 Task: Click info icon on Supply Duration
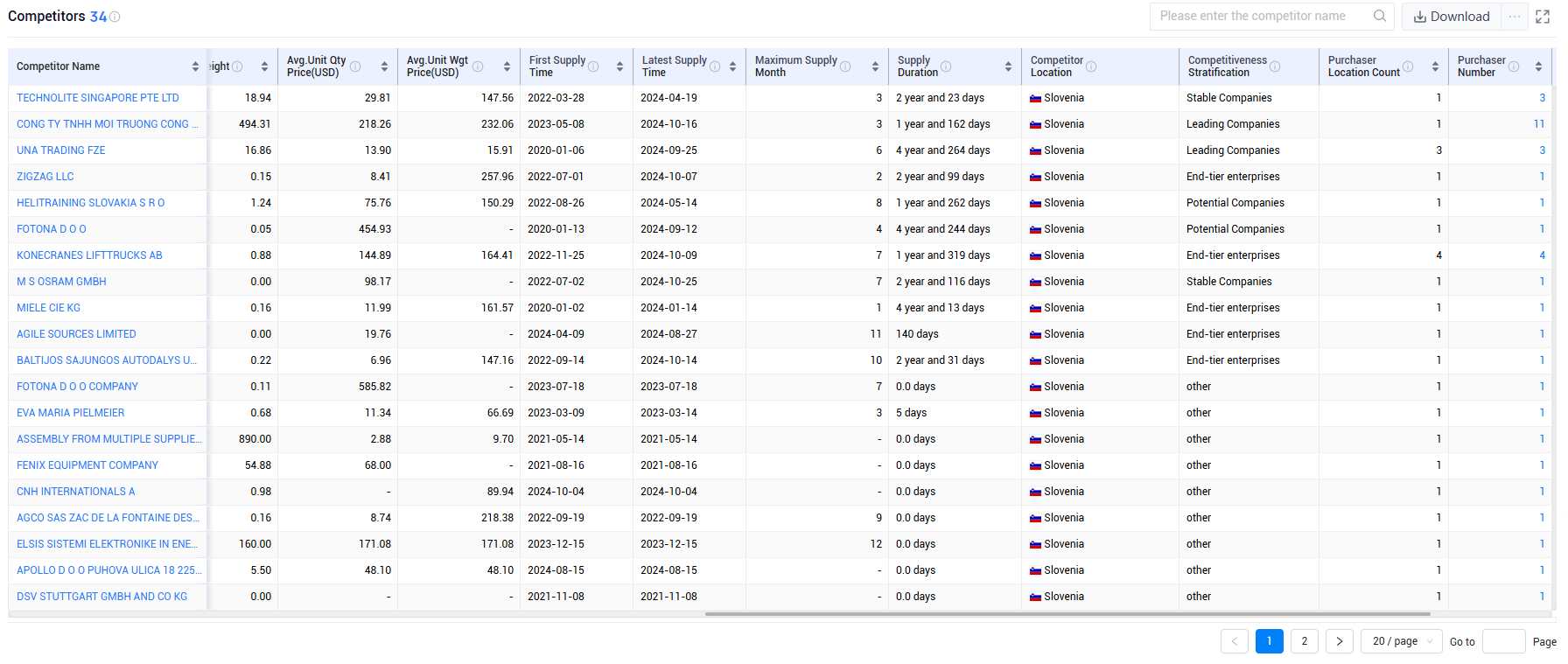[x=946, y=66]
